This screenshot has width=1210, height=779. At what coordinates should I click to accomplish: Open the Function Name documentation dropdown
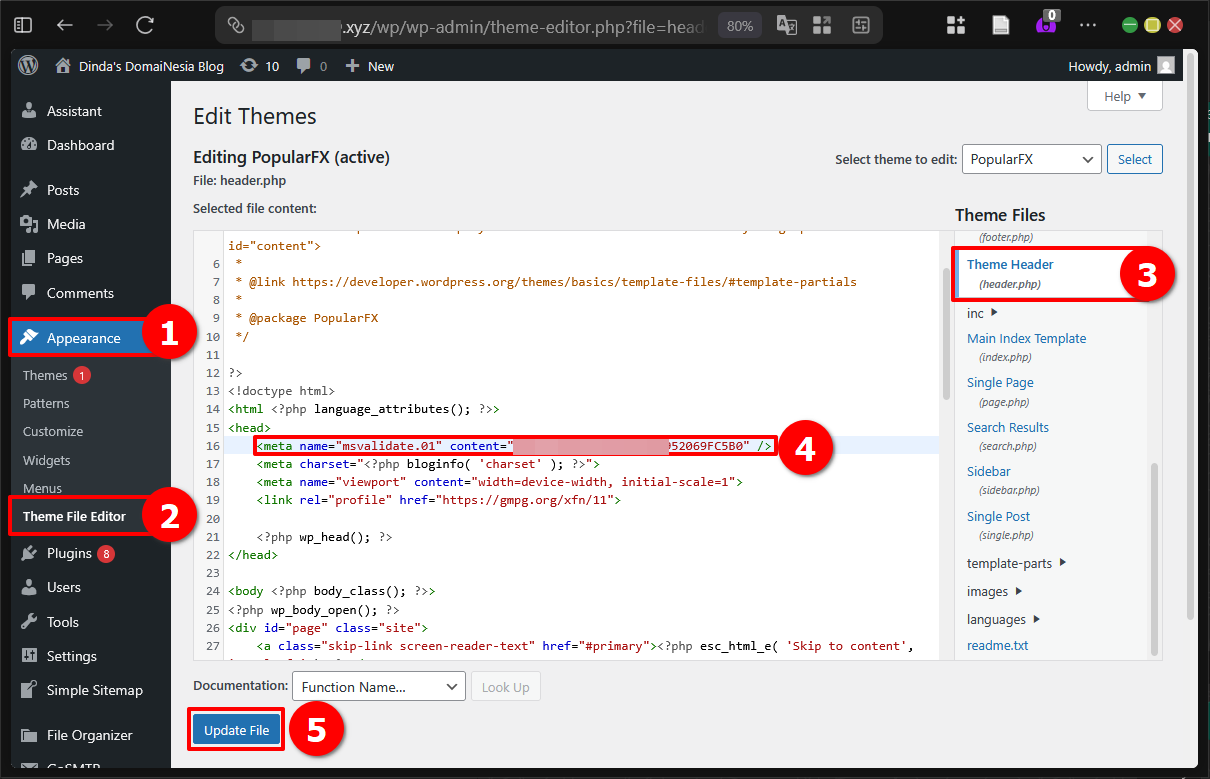(x=378, y=686)
